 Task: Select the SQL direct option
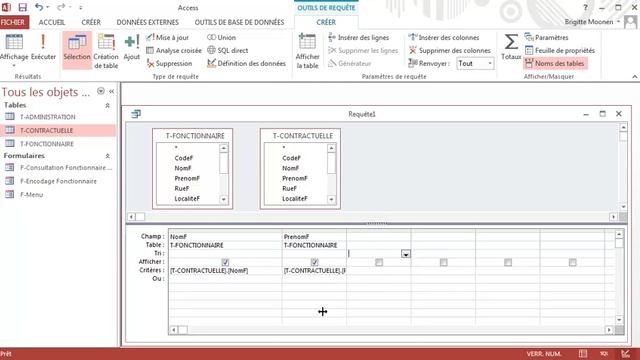coord(228,51)
